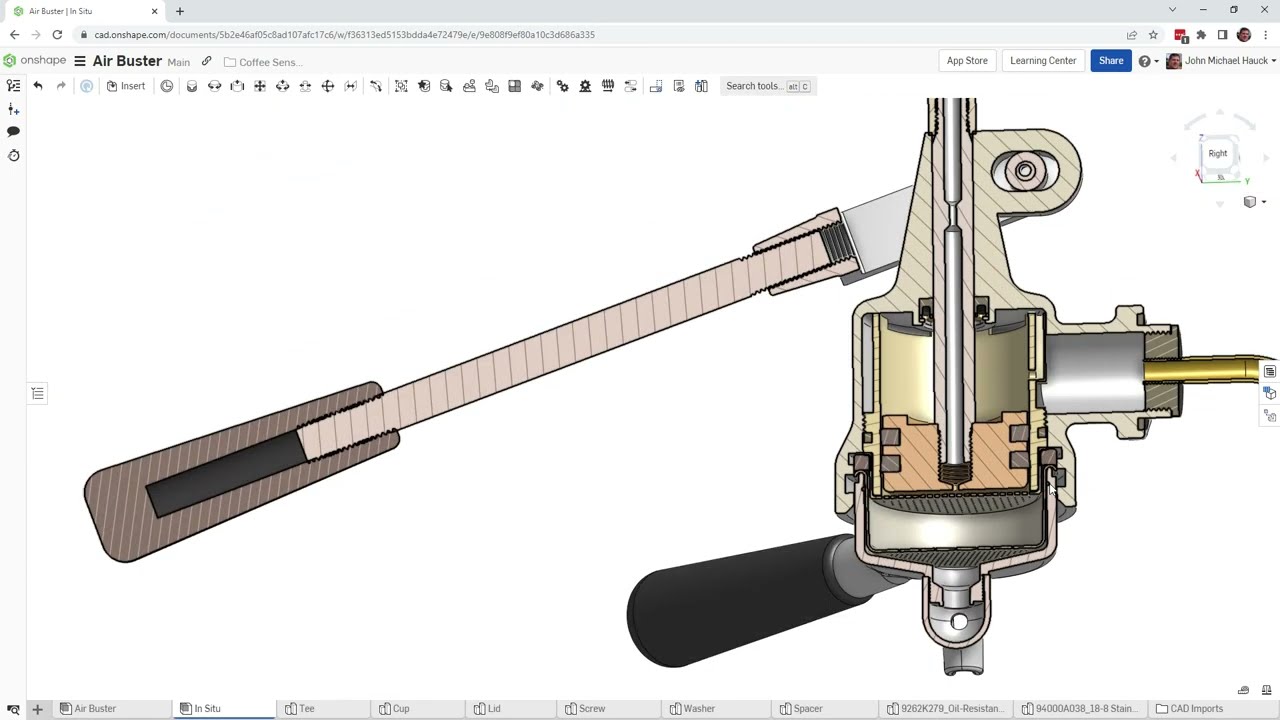Expand the collapsed instance list panel

pyautogui.click(x=38, y=394)
